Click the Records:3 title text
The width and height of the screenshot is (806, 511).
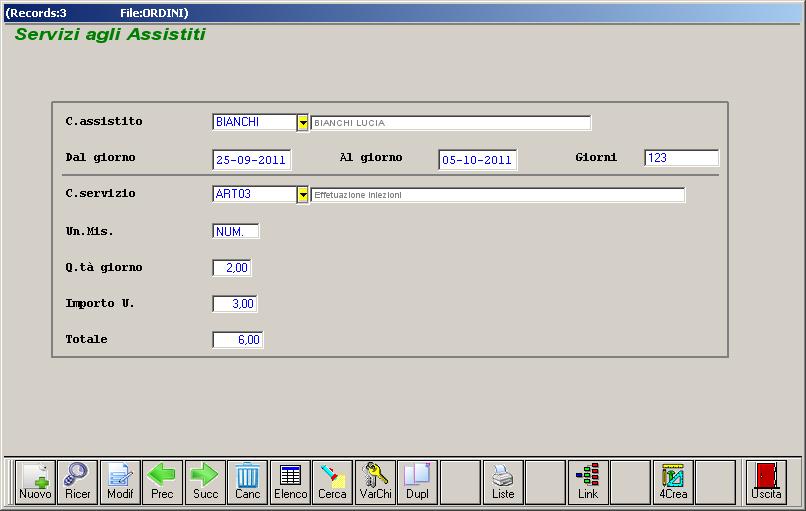pos(36,13)
